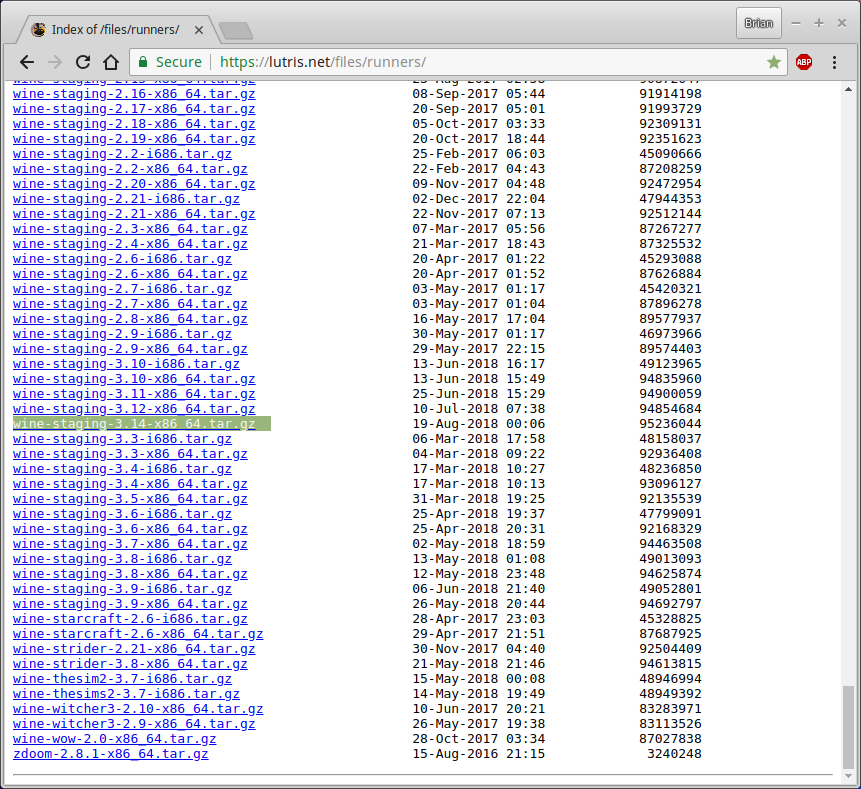Download wine-staging-3.12-x86_64.tar.gz
The height and width of the screenshot is (789, 861).
coord(134,409)
